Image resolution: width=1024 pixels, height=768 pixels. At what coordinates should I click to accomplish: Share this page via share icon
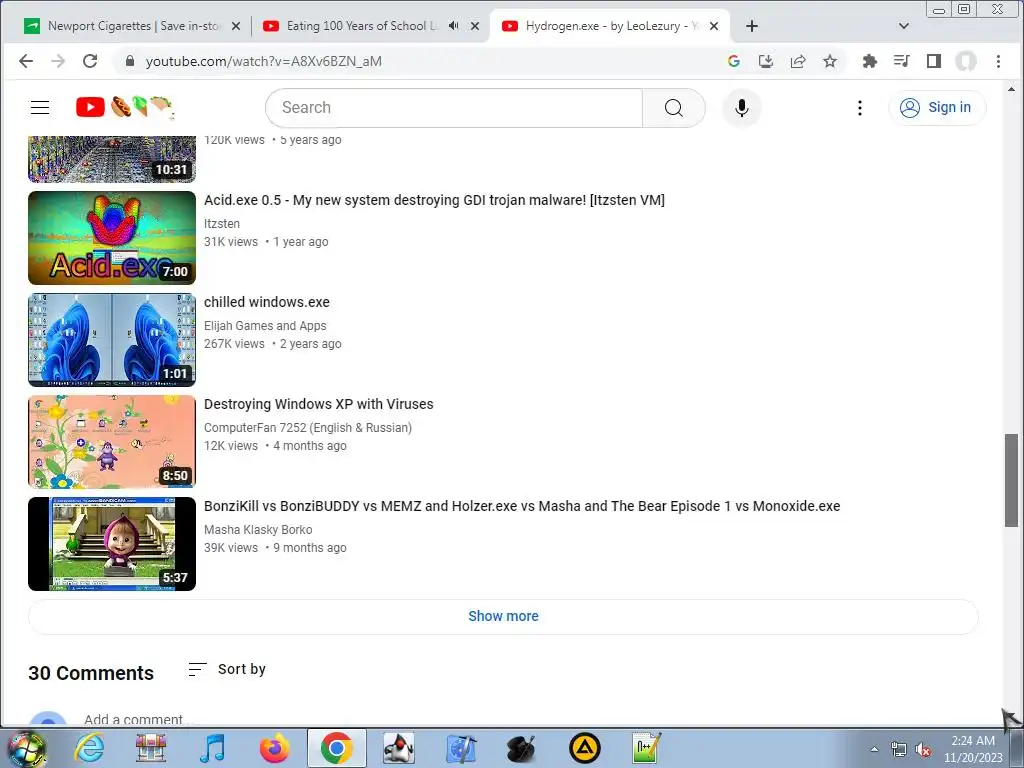pos(797,61)
